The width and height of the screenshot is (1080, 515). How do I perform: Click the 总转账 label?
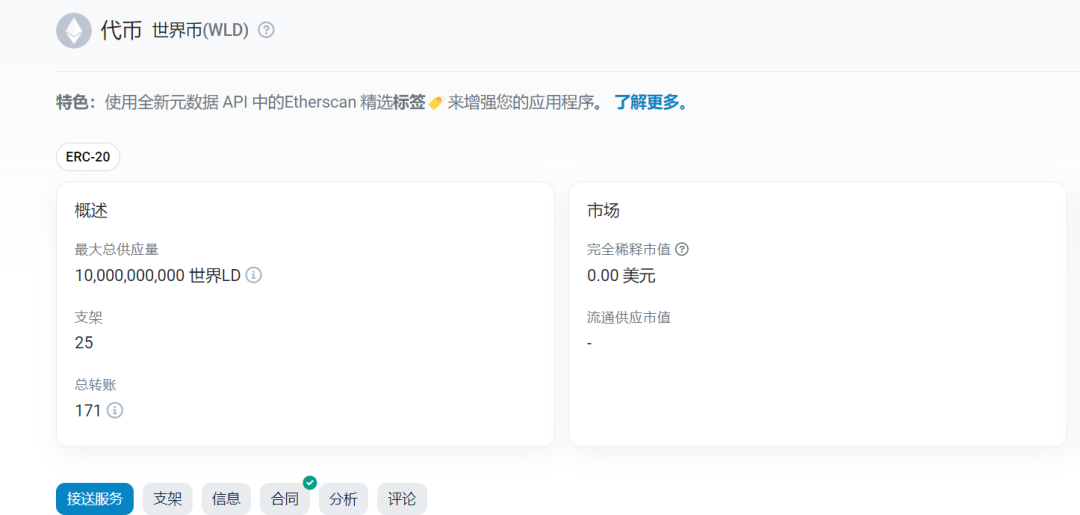pyautogui.click(x=96, y=385)
